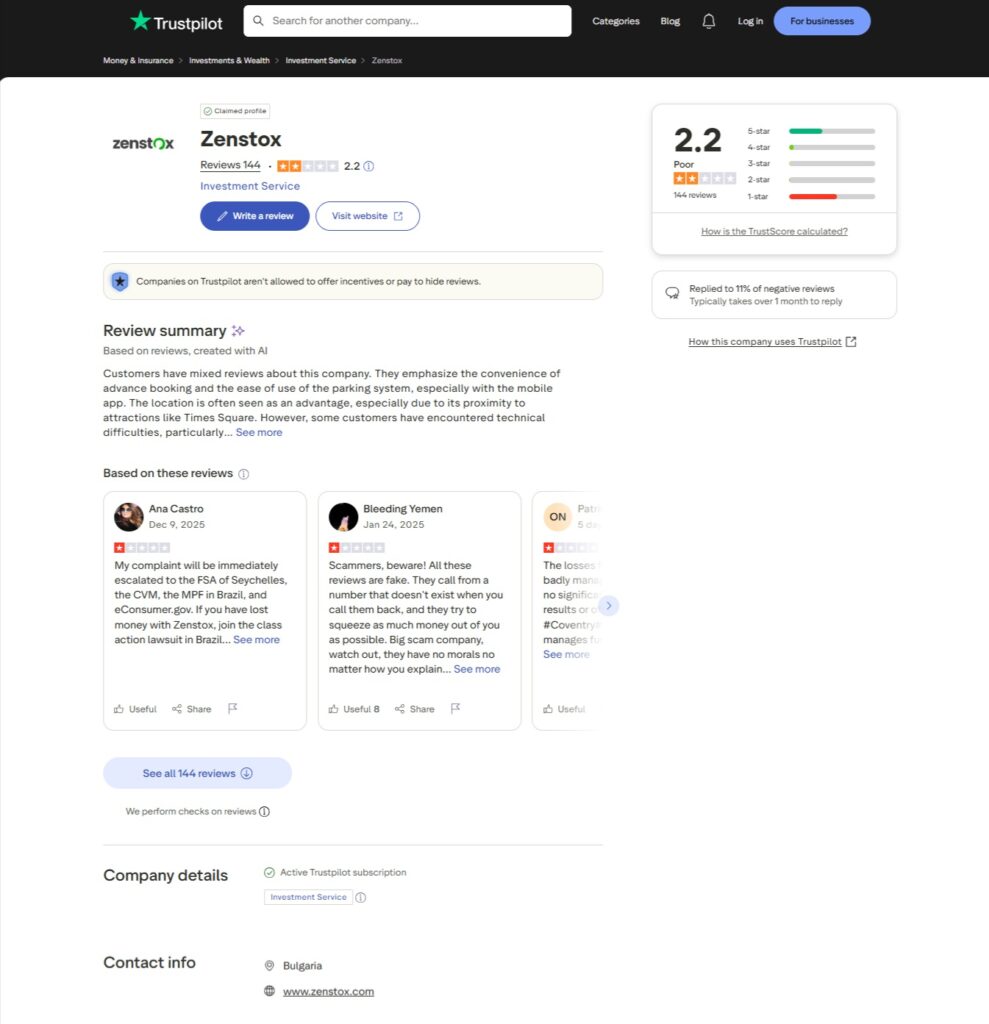Screen dimensions: 989x1024
Task: Click the speech bubble icon in the replies panel
Action: (x=674, y=293)
